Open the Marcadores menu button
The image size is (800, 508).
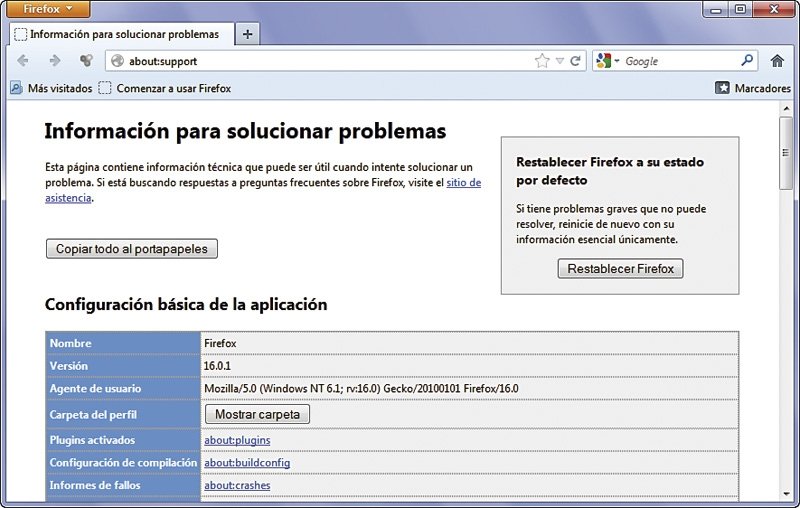753,88
